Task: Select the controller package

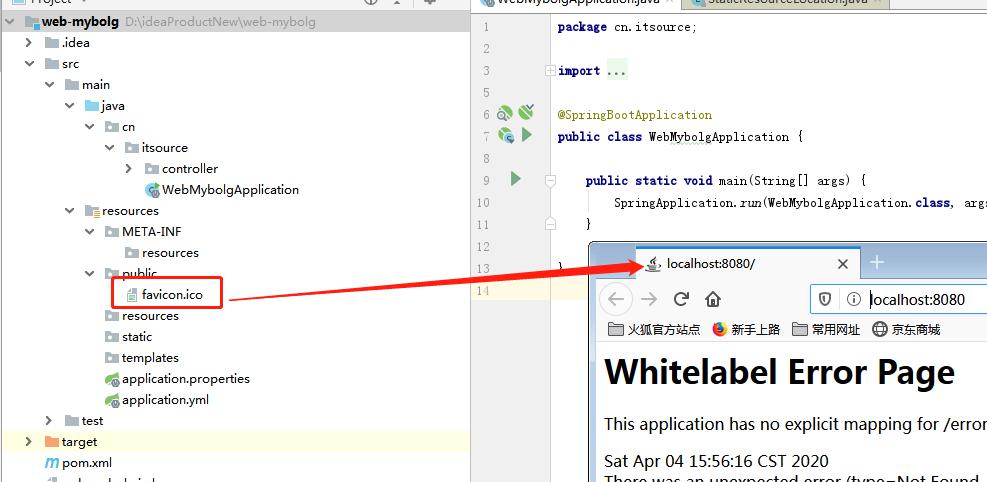Action: click(189, 169)
